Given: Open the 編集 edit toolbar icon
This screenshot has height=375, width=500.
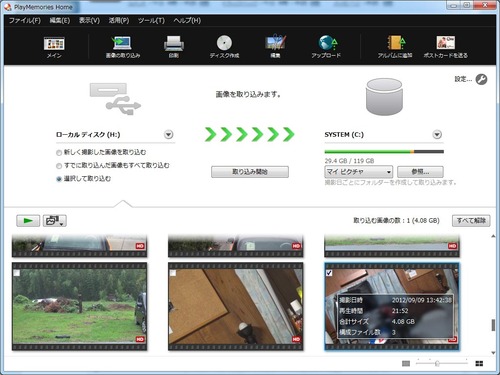Looking at the screenshot, I should pos(275,47).
